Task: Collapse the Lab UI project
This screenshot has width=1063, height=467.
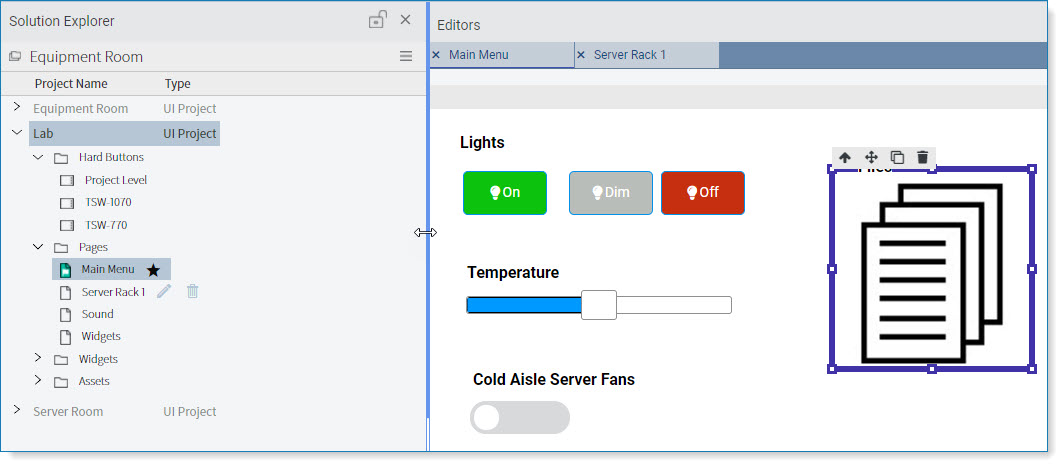Action: pyautogui.click(x=17, y=133)
